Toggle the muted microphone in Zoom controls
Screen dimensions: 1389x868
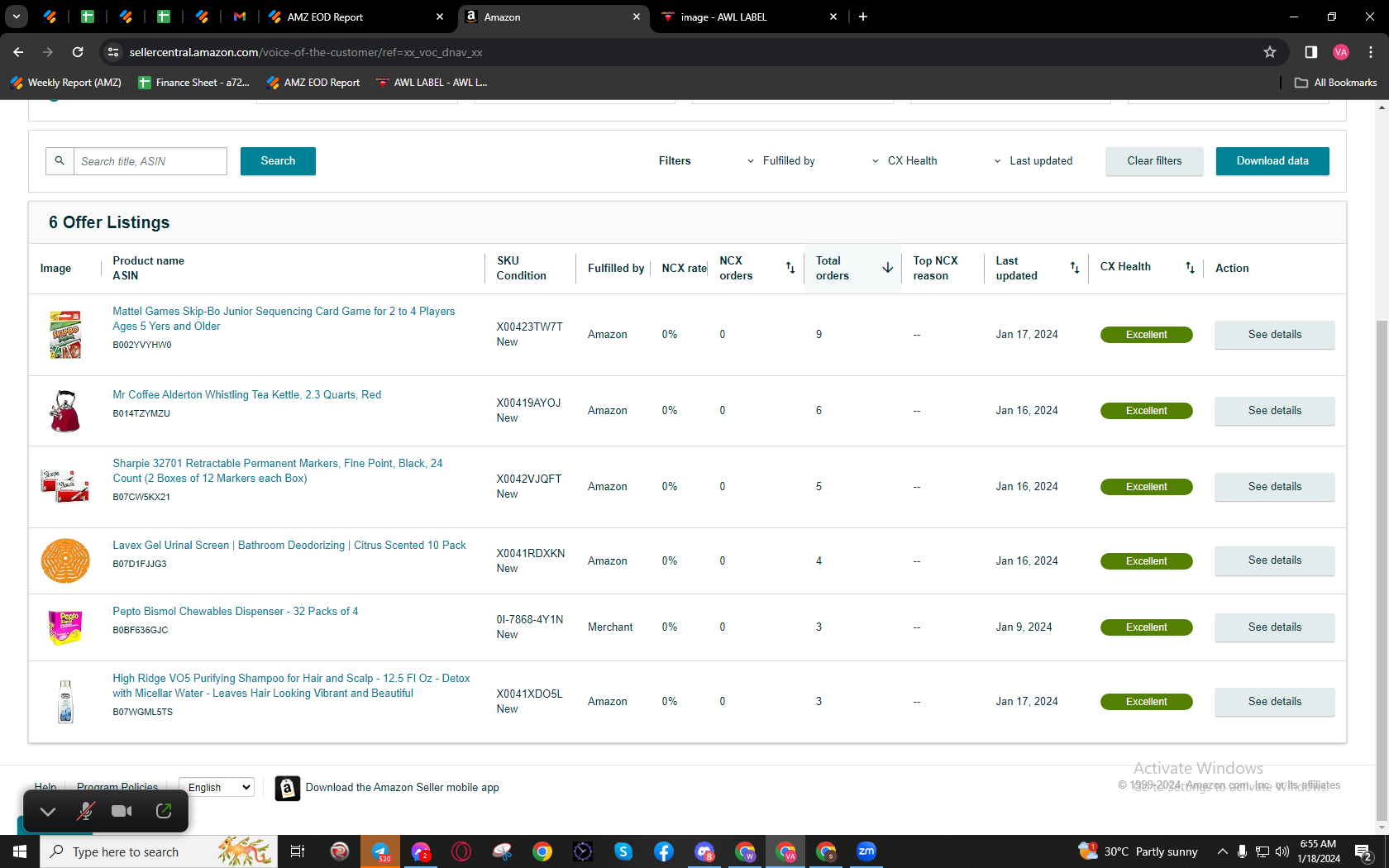tap(85, 811)
